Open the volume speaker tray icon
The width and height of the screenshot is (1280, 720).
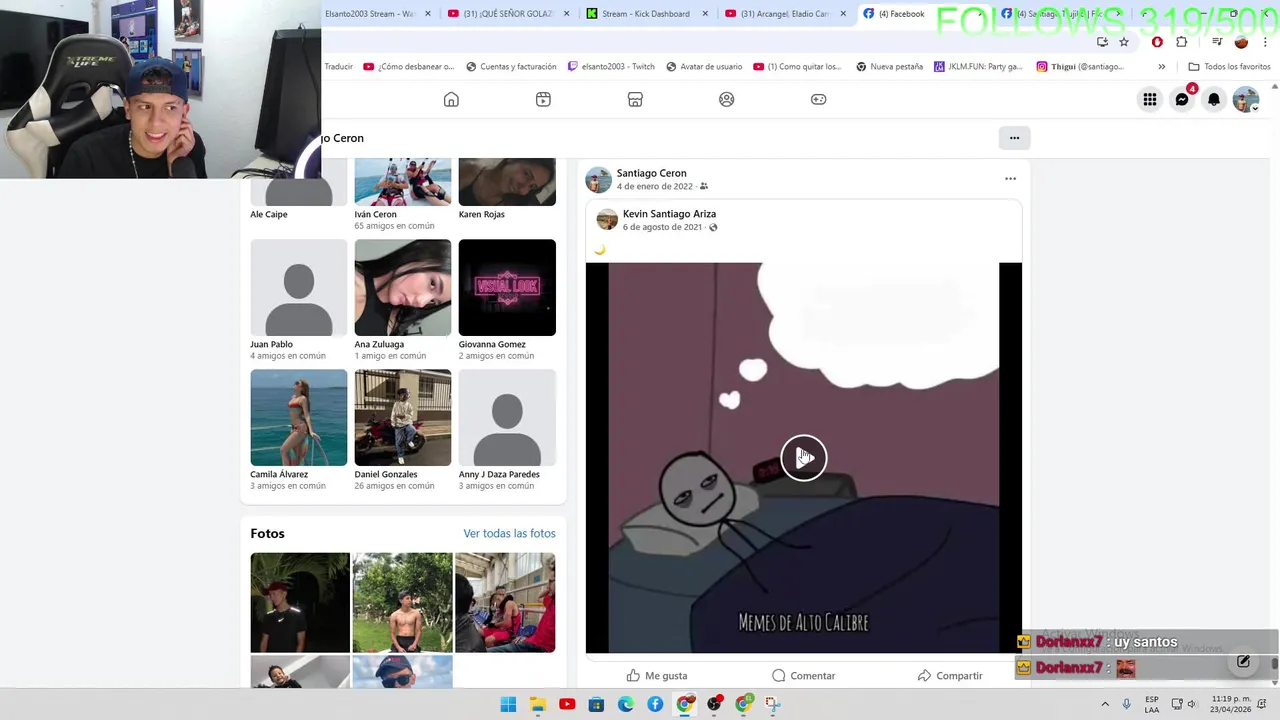(1192, 704)
